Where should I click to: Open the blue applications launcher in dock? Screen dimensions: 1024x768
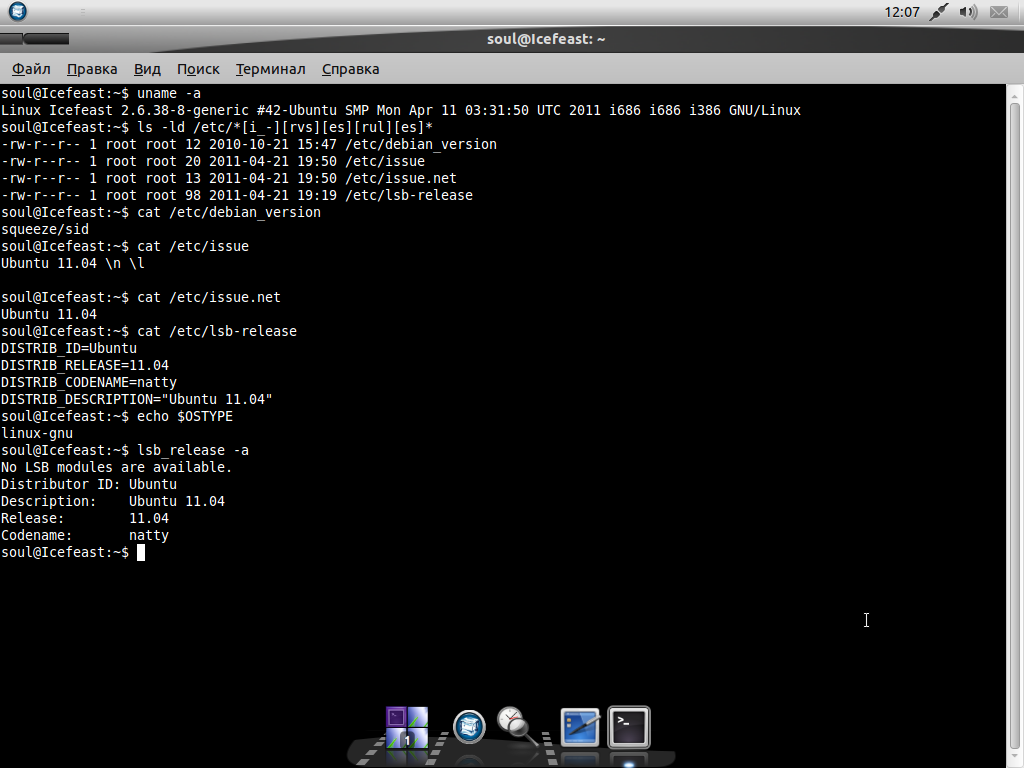pos(469,726)
